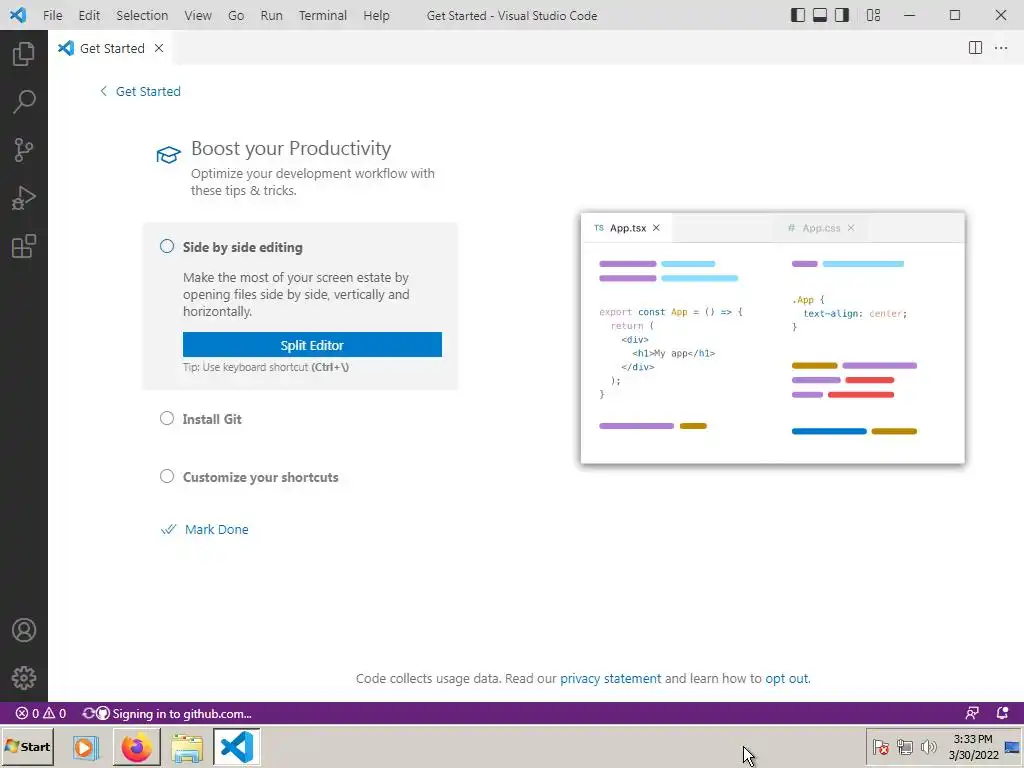The image size is (1024, 768).
Task: Click the Ctrl+\ keyboard shortcut tip
Action: tap(330, 367)
